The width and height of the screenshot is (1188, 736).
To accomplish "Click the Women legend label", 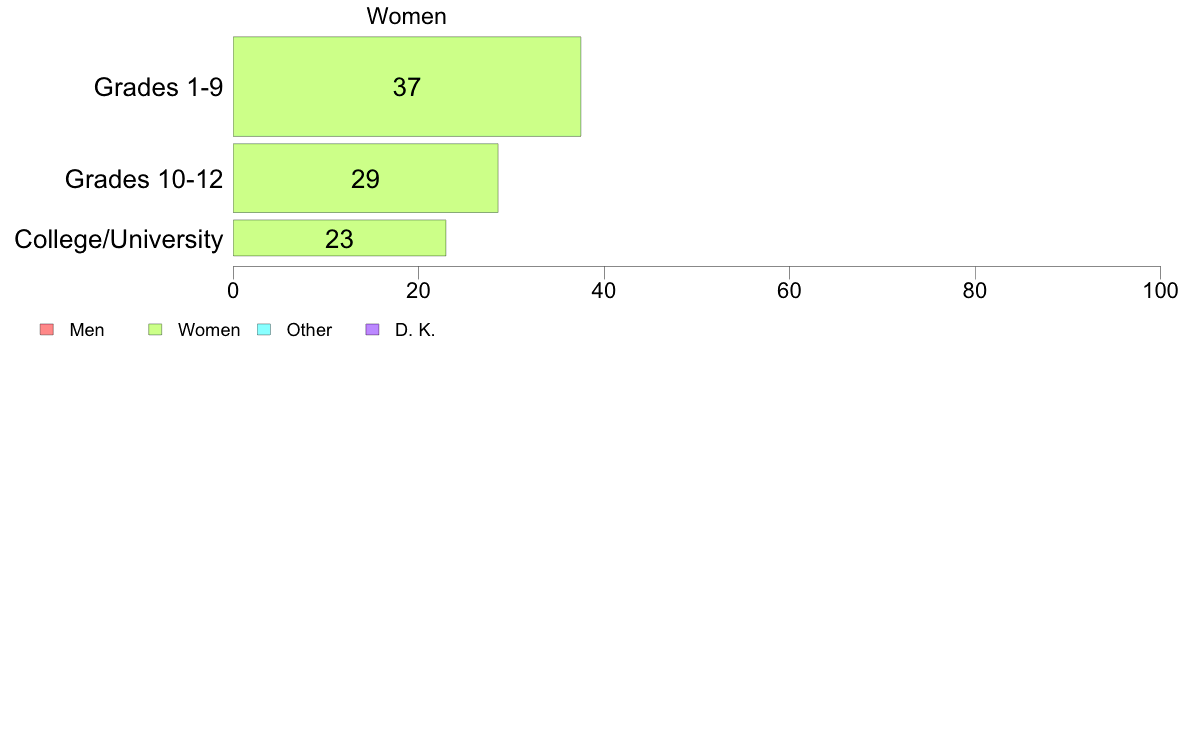I will [209, 330].
